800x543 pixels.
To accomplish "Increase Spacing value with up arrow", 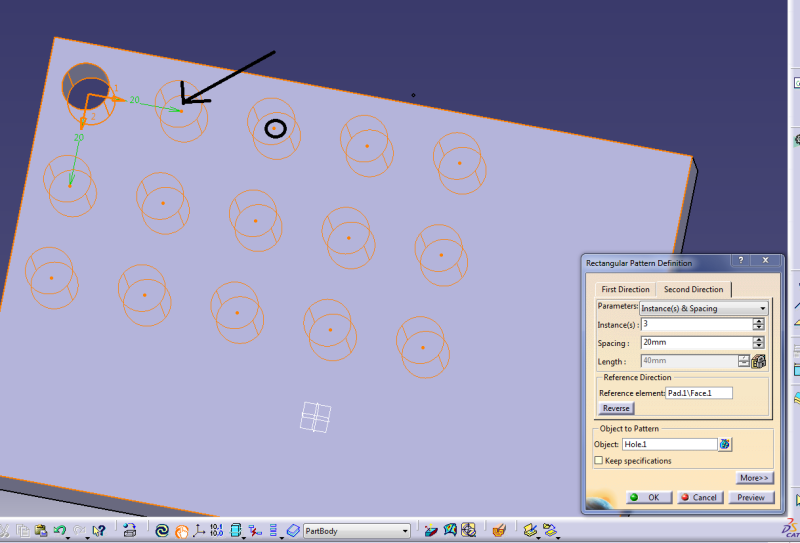I will coord(759,339).
